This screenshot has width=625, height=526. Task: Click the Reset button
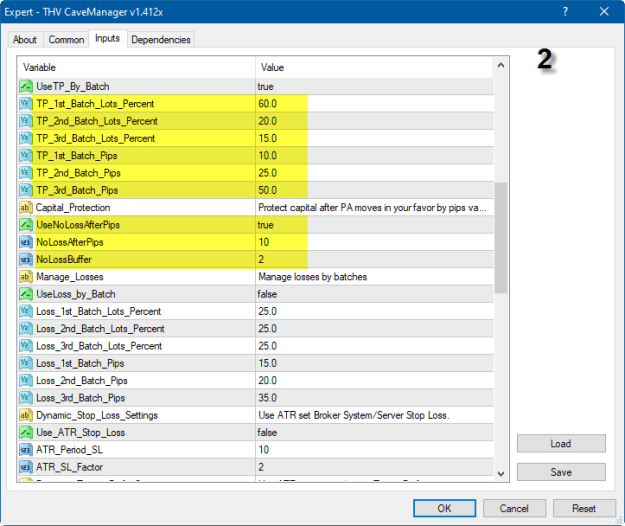pos(584,508)
